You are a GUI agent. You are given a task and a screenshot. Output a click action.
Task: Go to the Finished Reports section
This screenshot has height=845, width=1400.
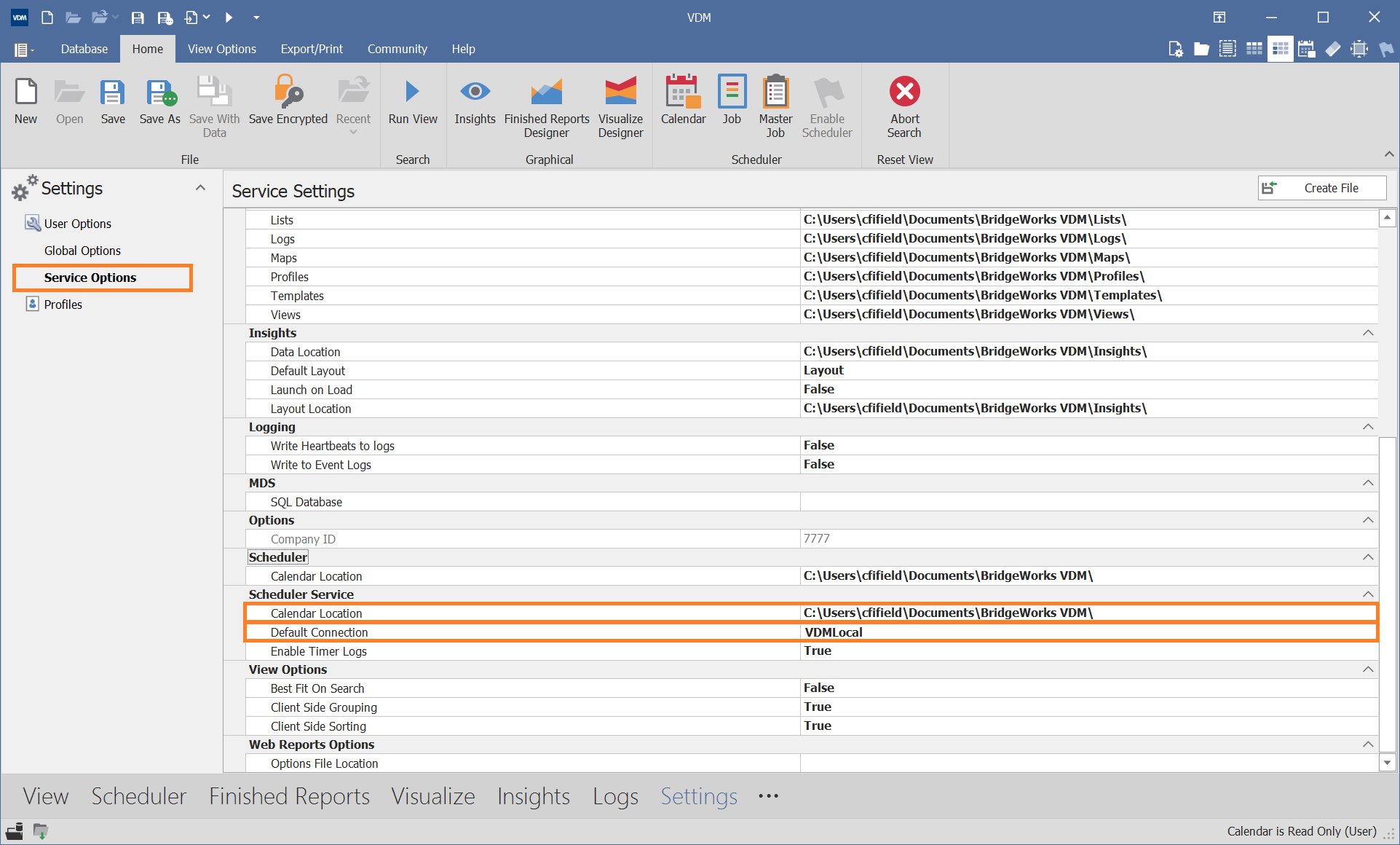[289, 796]
